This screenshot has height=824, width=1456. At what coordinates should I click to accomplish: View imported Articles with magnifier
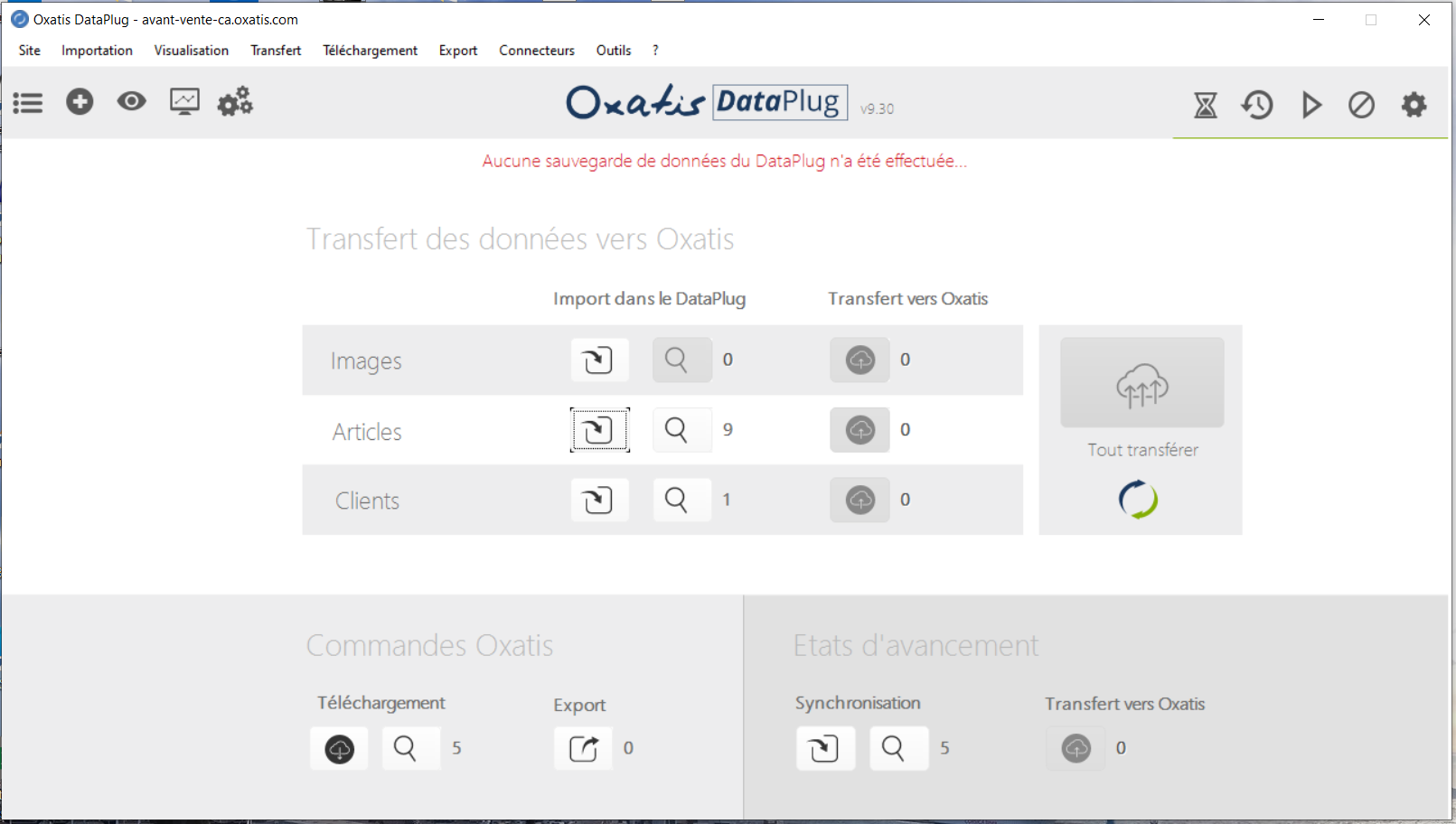tap(682, 430)
